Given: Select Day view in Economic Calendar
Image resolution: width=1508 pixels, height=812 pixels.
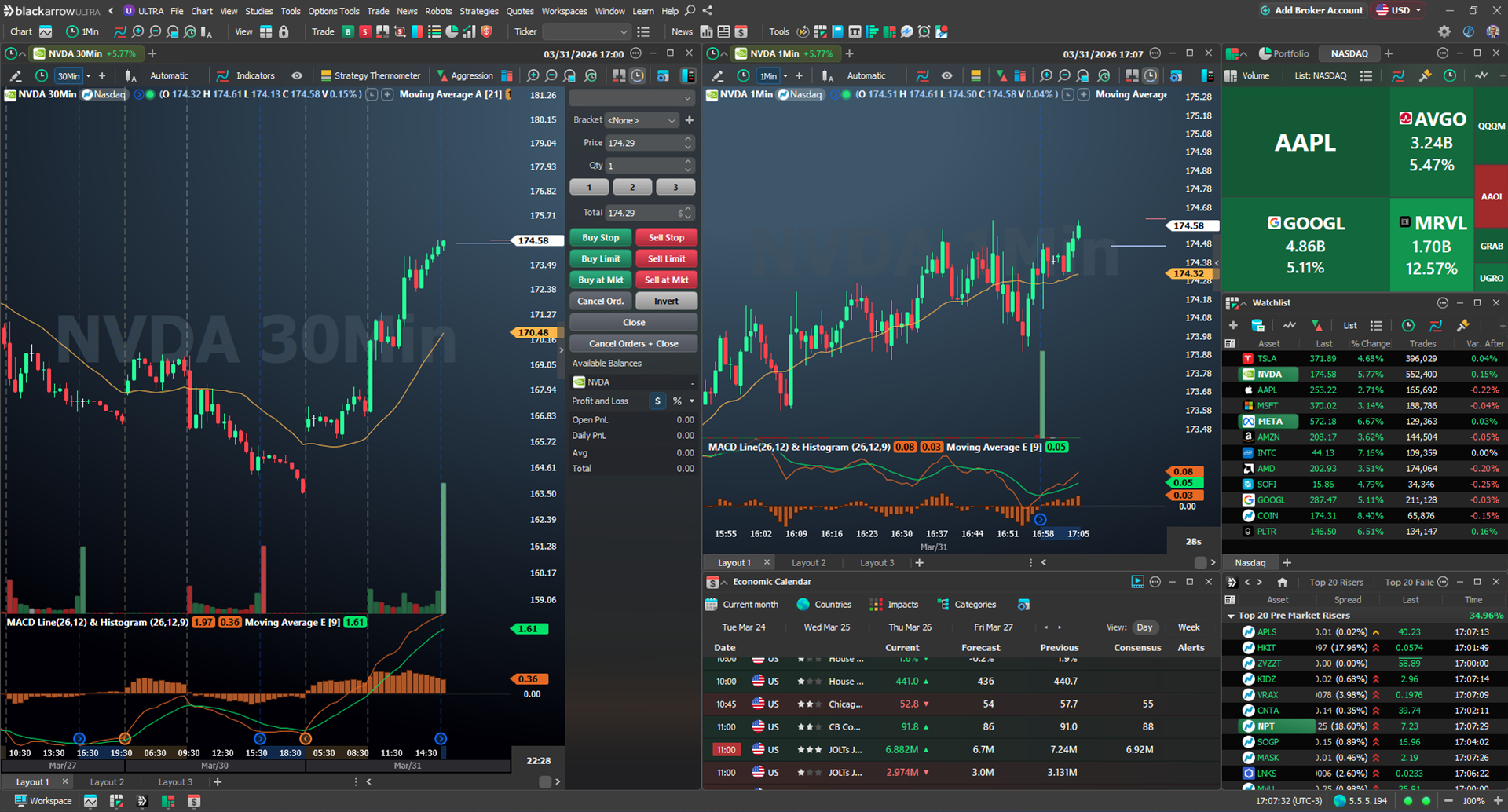Looking at the screenshot, I should (x=1144, y=627).
